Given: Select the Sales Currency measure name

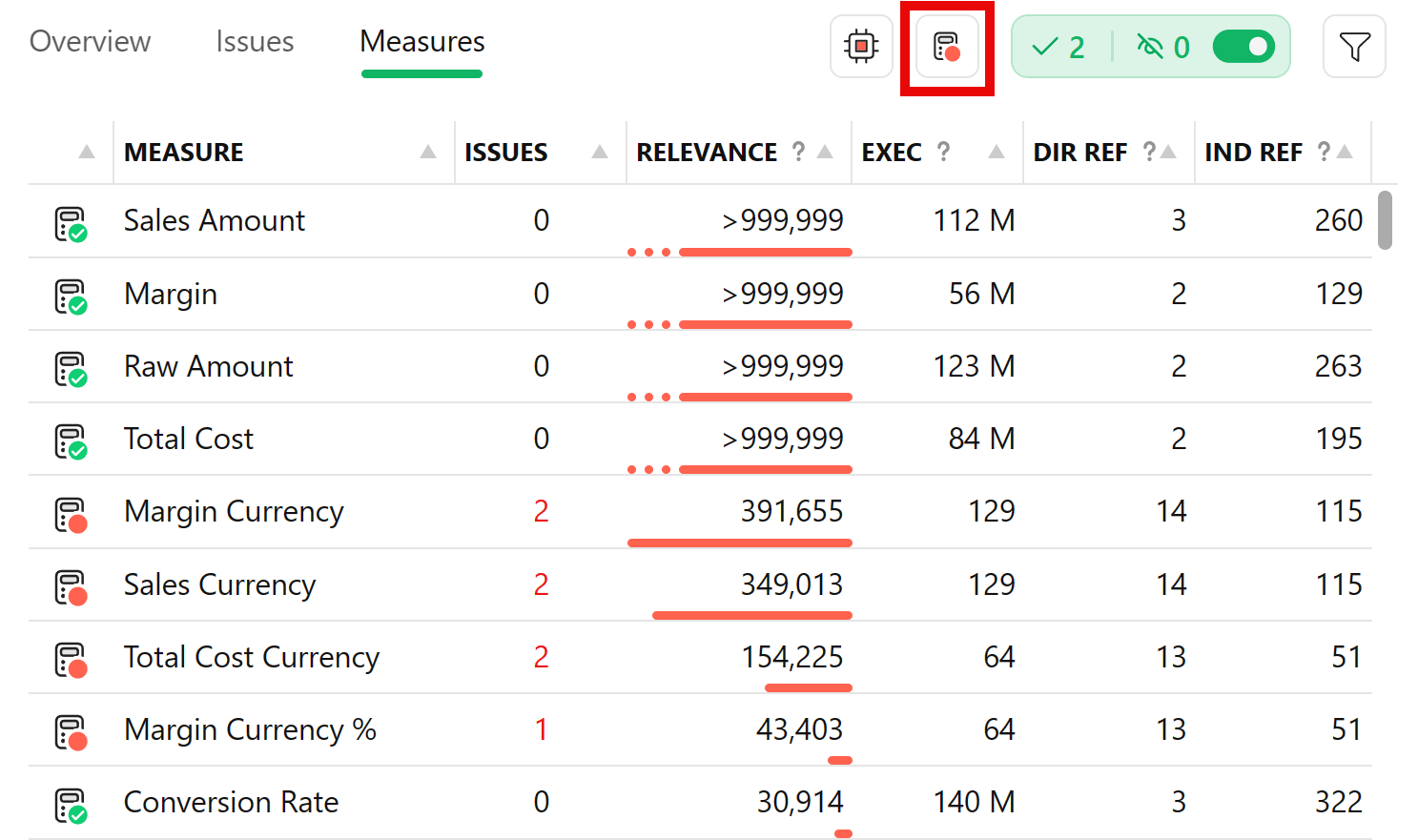Looking at the screenshot, I should (220, 584).
